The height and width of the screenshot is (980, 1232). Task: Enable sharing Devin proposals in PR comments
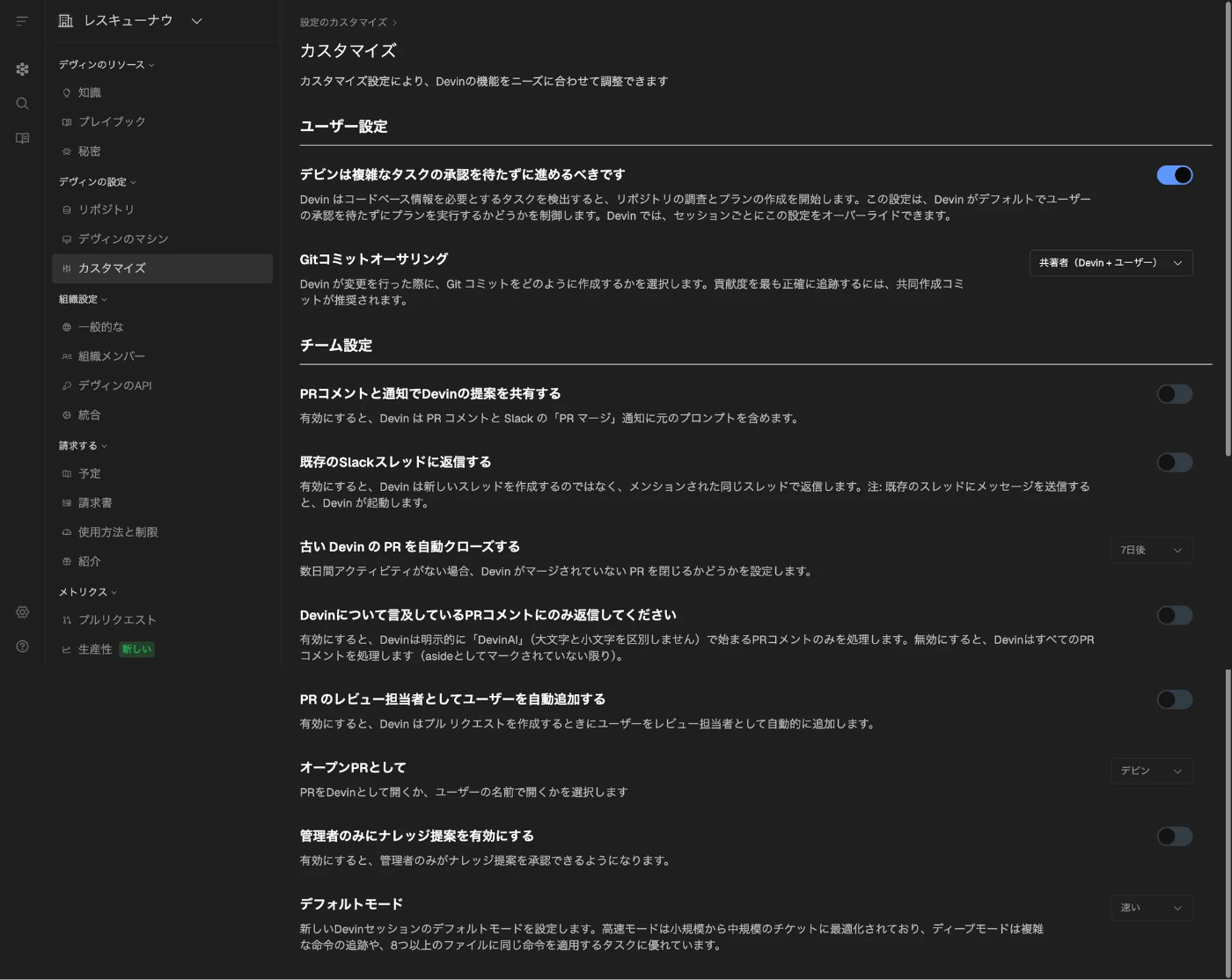(1175, 394)
